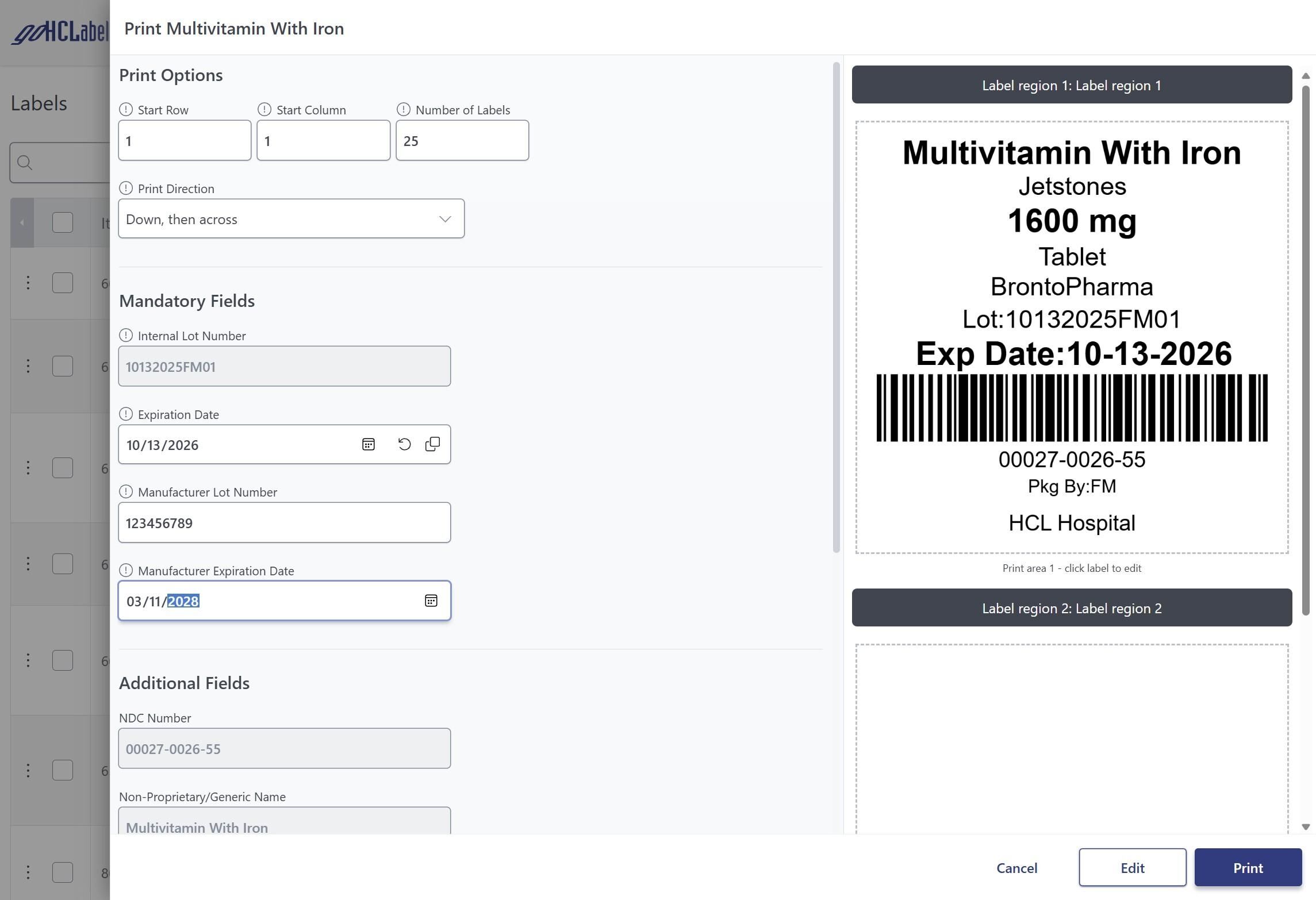Viewport: 1316px width, 900px height.
Task: Toggle the select-all checkbox in table header
Action: 62,222
